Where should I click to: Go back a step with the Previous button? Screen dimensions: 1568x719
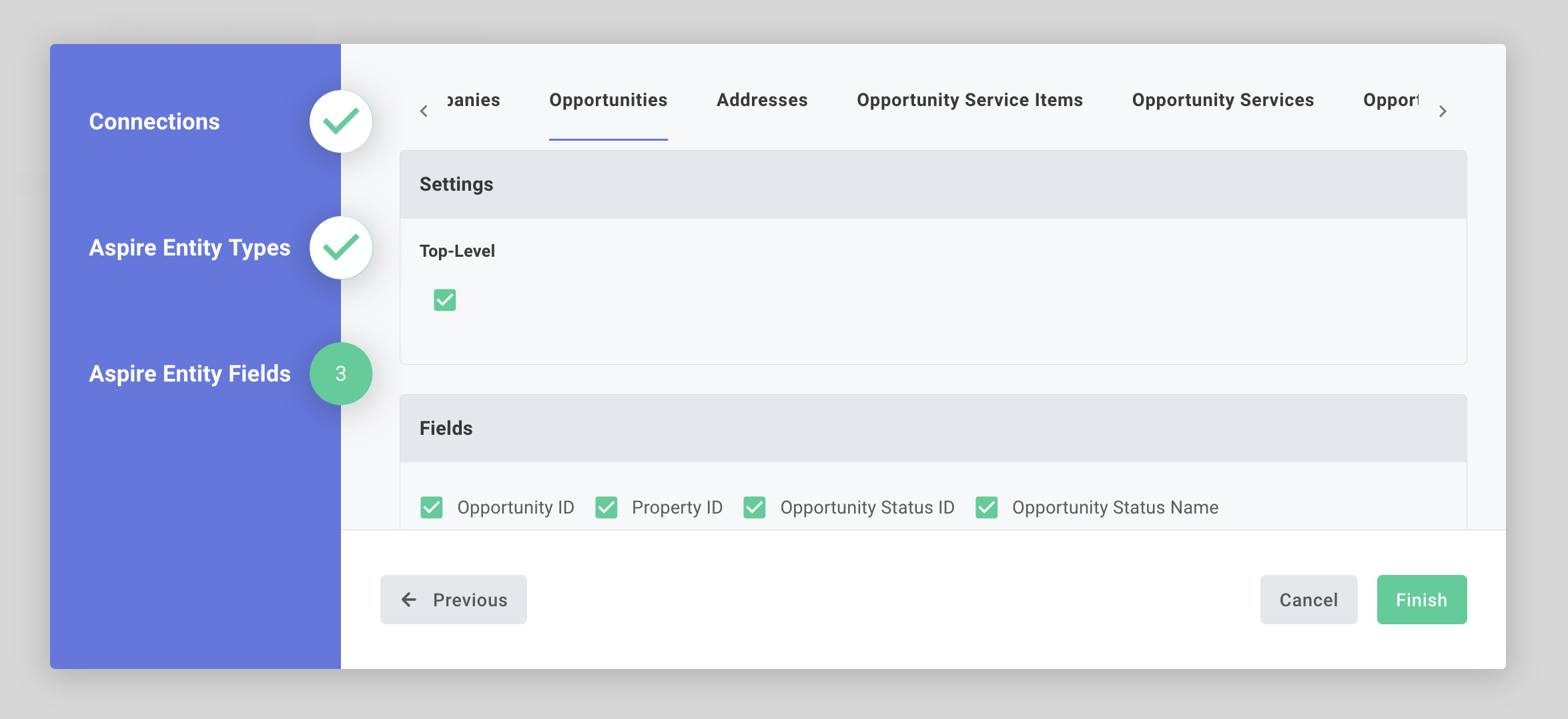click(x=453, y=599)
